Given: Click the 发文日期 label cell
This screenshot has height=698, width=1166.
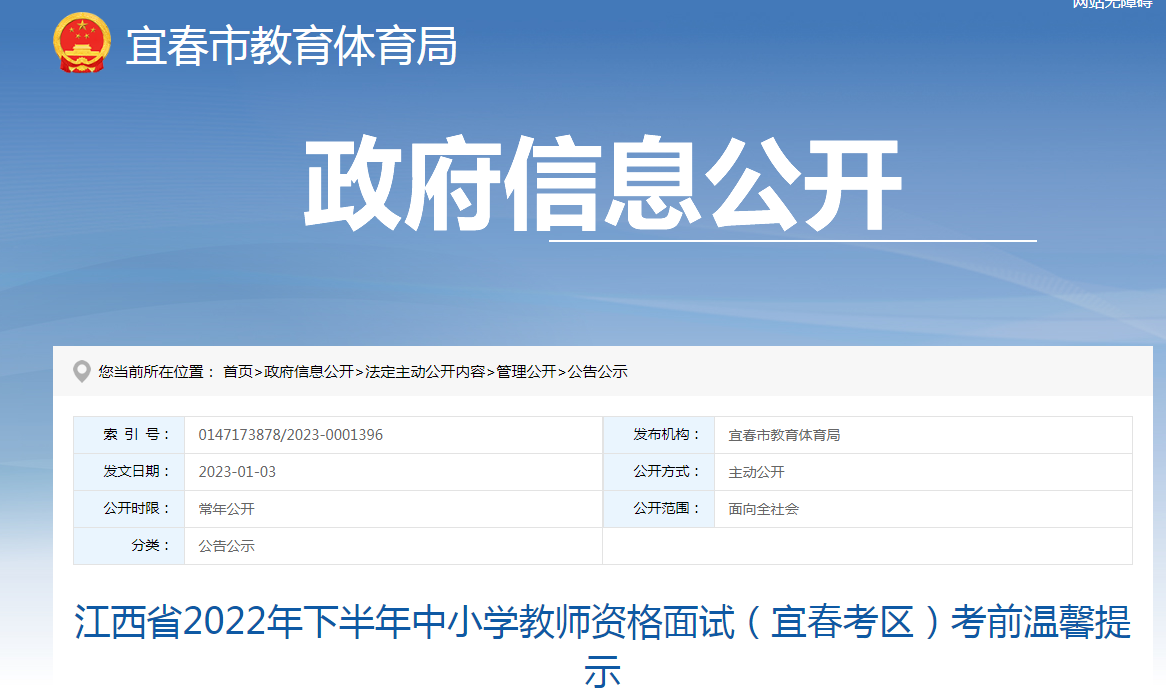Looking at the screenshot, I should click(x=129, y=472).
